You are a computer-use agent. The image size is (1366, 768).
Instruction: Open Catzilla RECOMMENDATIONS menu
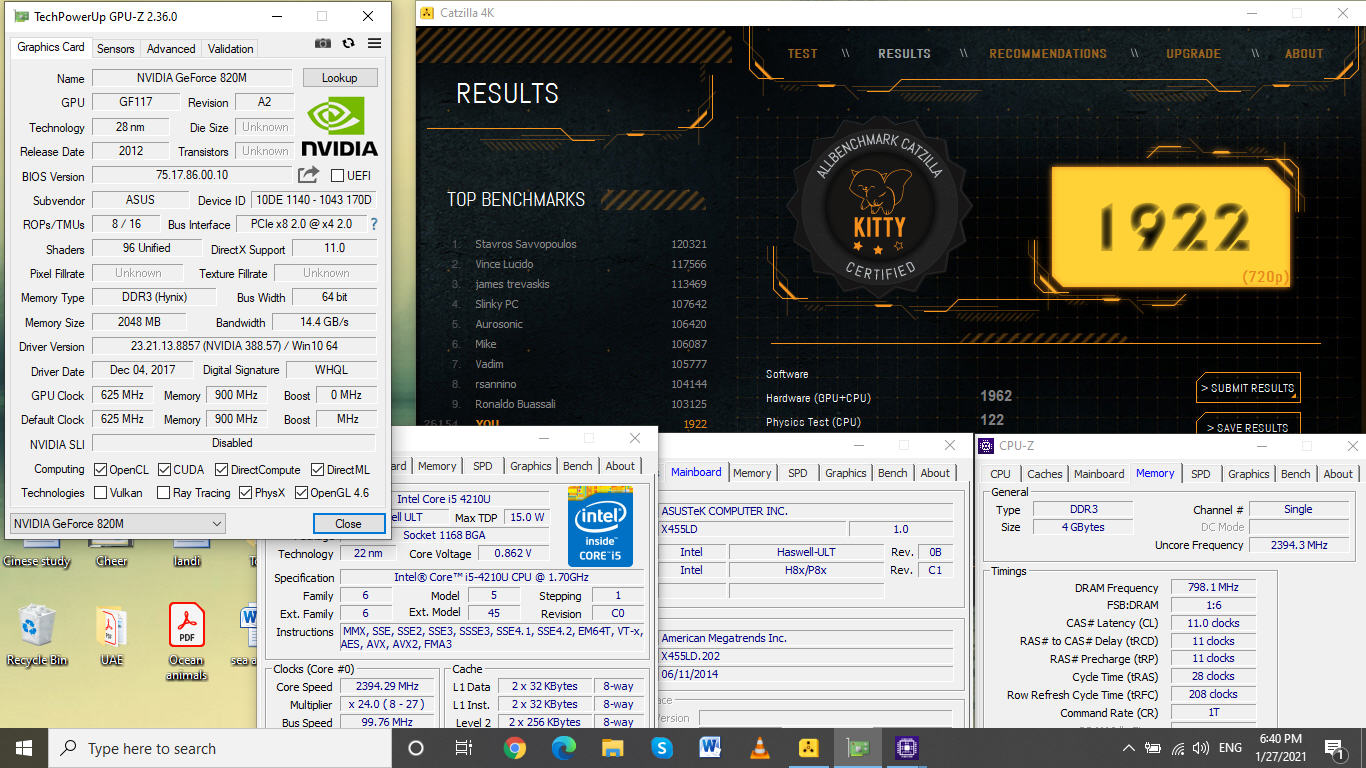(x=1047, y=54)
